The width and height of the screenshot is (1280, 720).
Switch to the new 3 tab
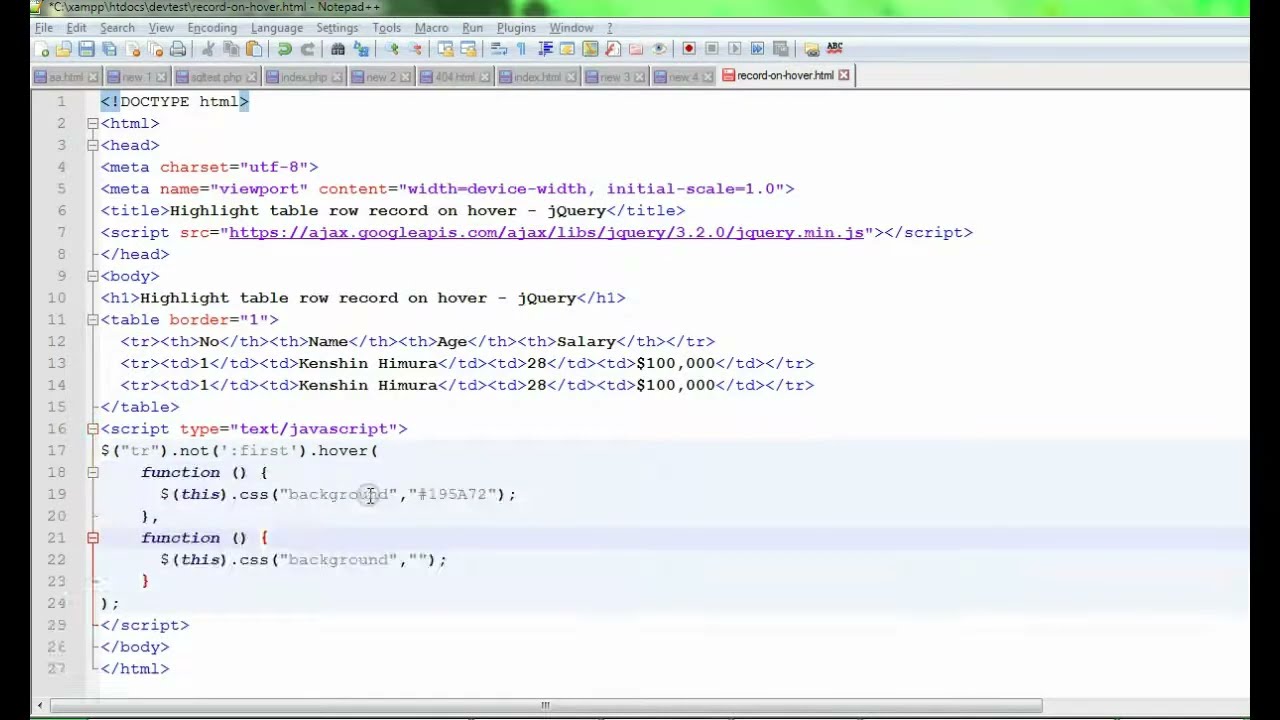coord(615,77)
